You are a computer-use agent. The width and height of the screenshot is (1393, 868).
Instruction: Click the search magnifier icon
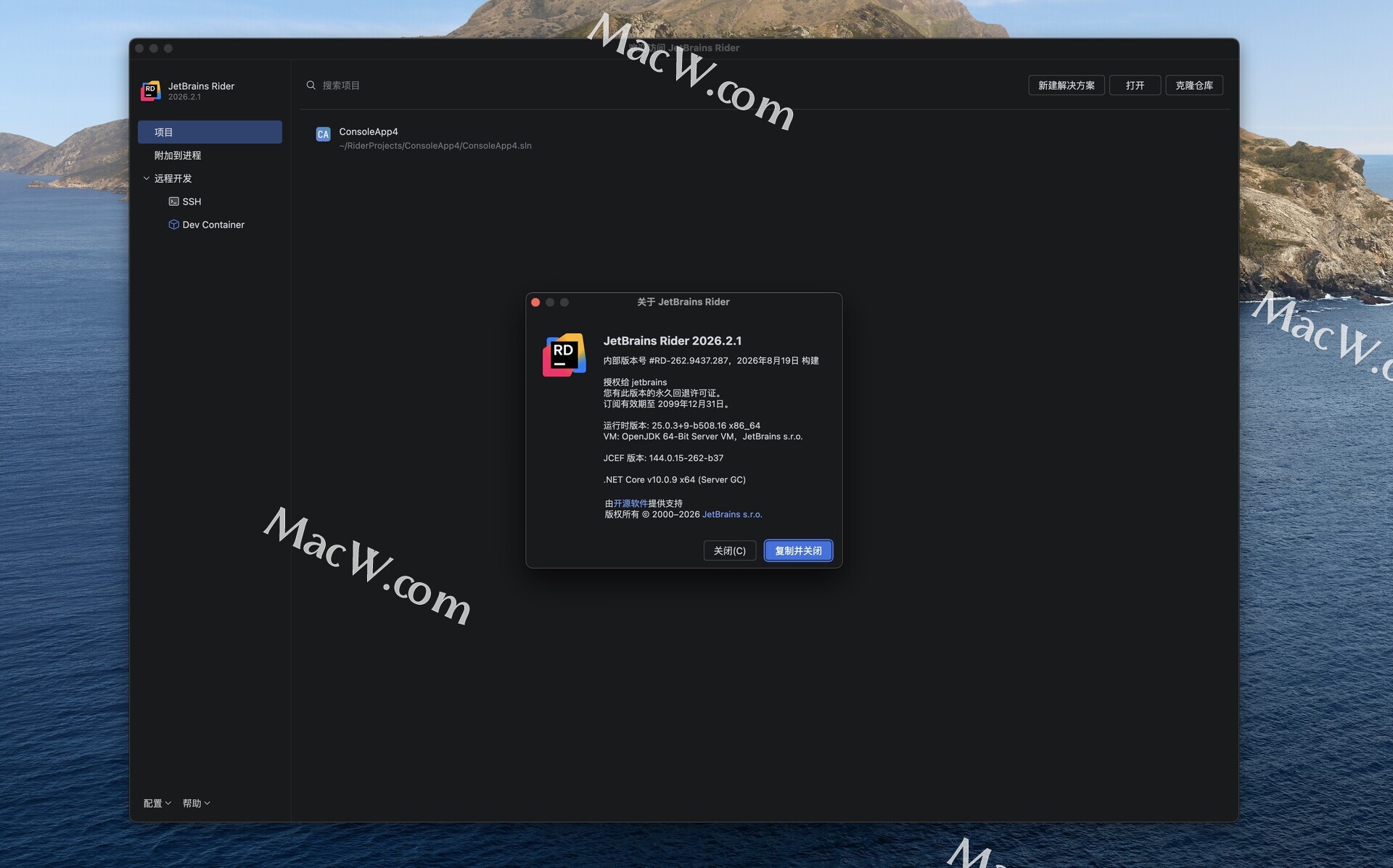[x=311, y=85]
